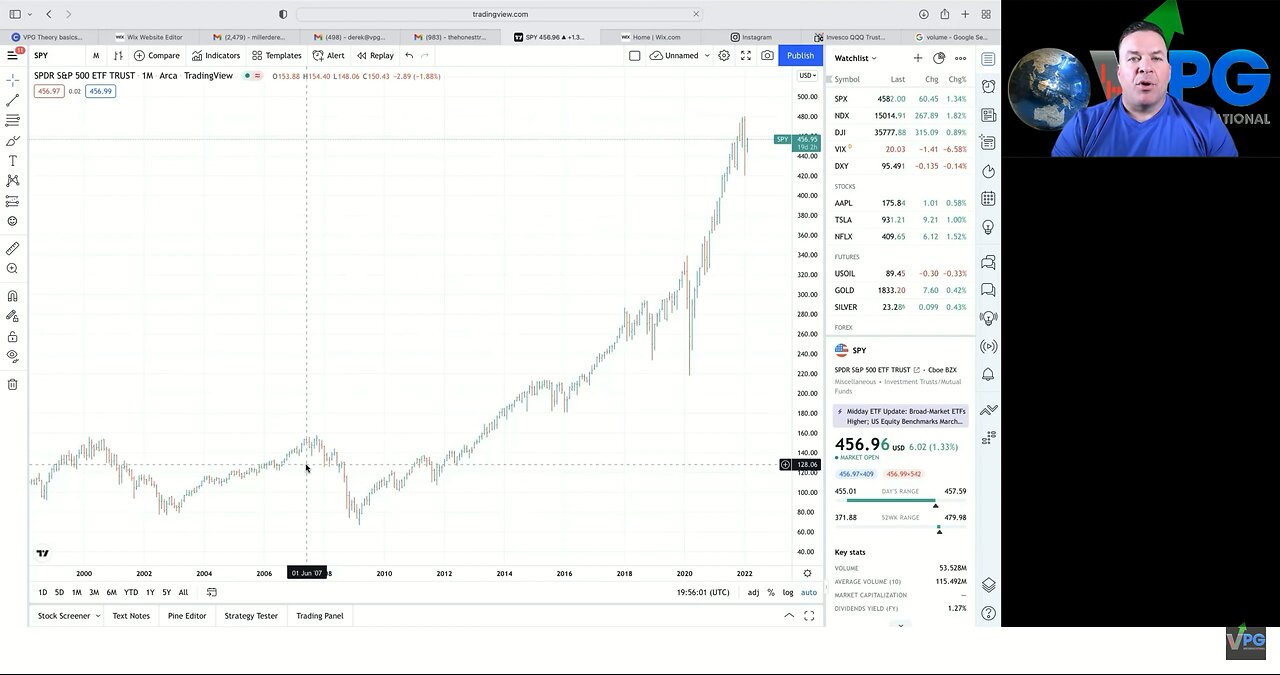Take a chart snapshot with camera icon
Screen dimensions: 1280x675
coord(767,56)
